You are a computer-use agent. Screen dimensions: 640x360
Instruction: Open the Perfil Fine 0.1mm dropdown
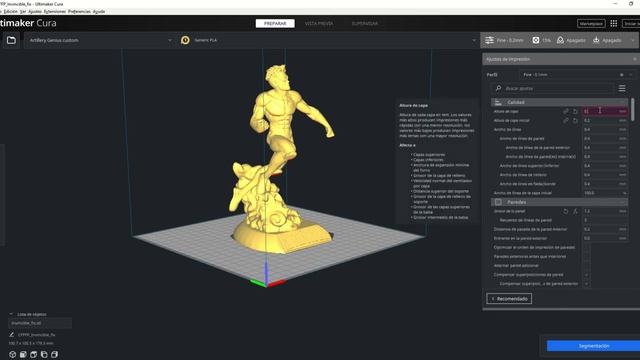pyautogui.click(x=577, y=75)
